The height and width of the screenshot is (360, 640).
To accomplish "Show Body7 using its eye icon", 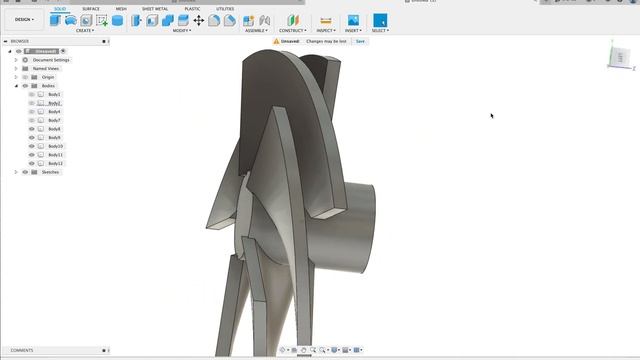I will pyautogui.click(x=32, y=120).
